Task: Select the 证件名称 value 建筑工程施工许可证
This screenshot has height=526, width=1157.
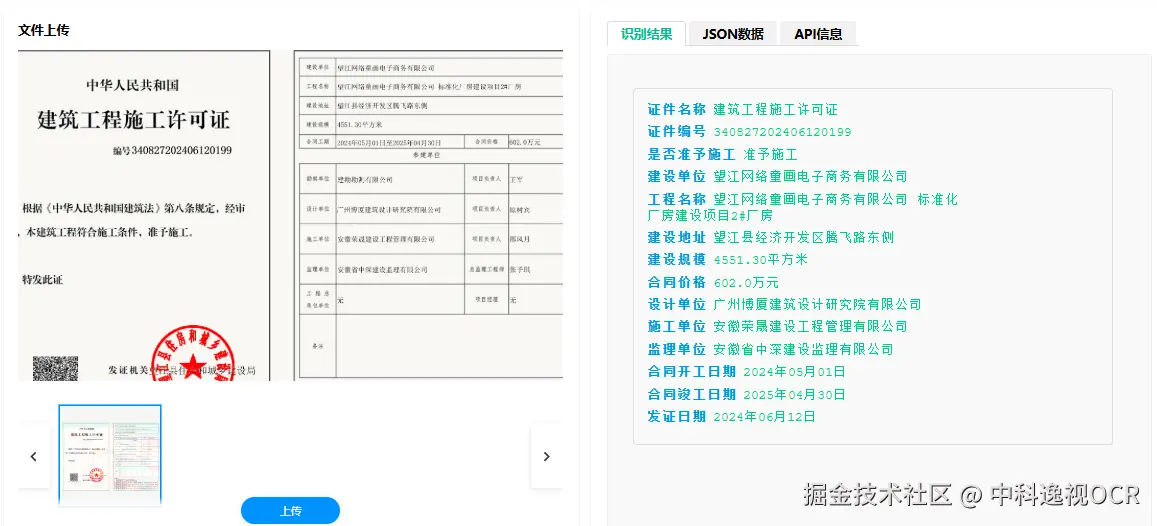Action: 776,110
